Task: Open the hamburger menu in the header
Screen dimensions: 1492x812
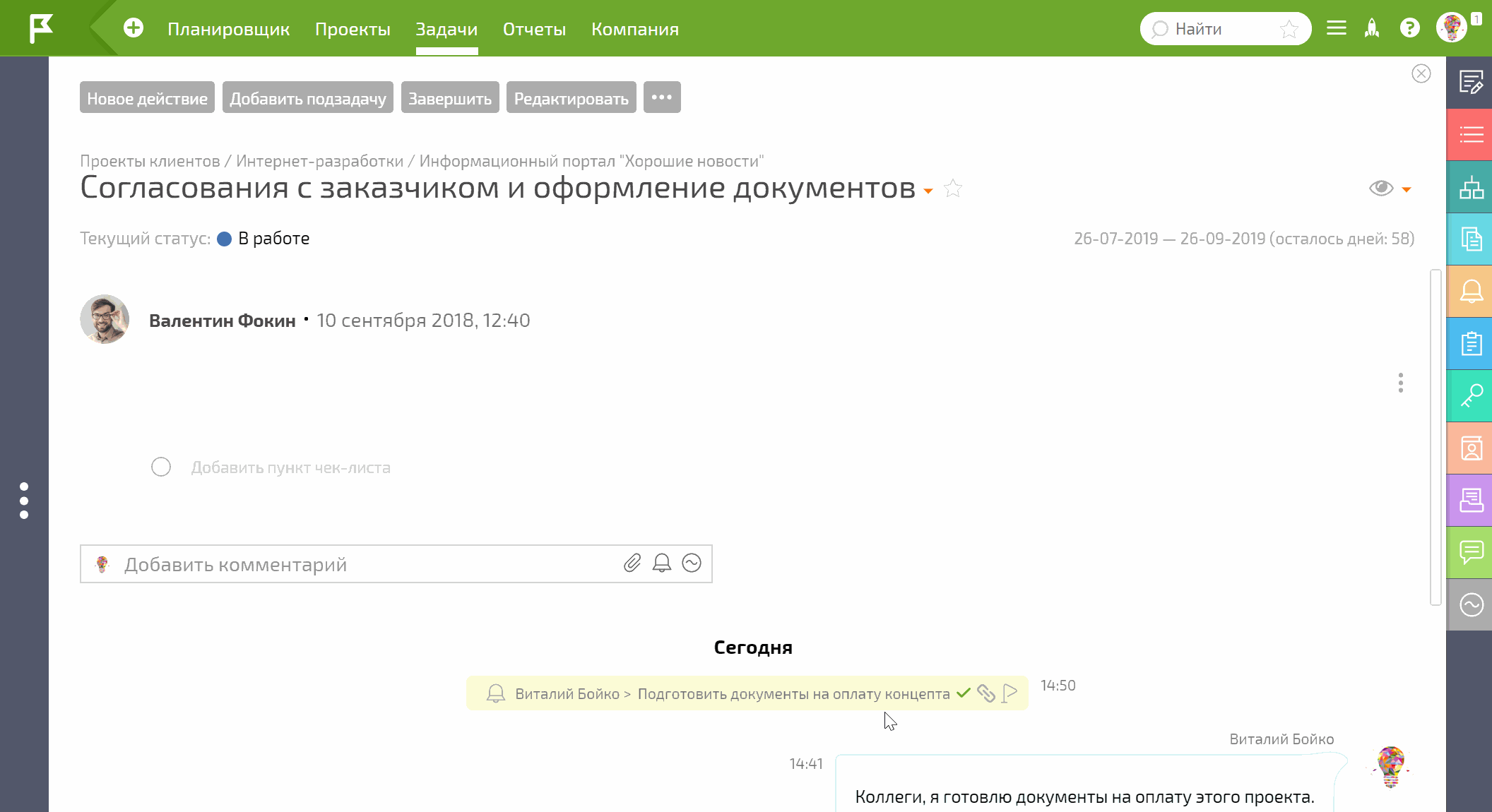Action: (1337, 28)
